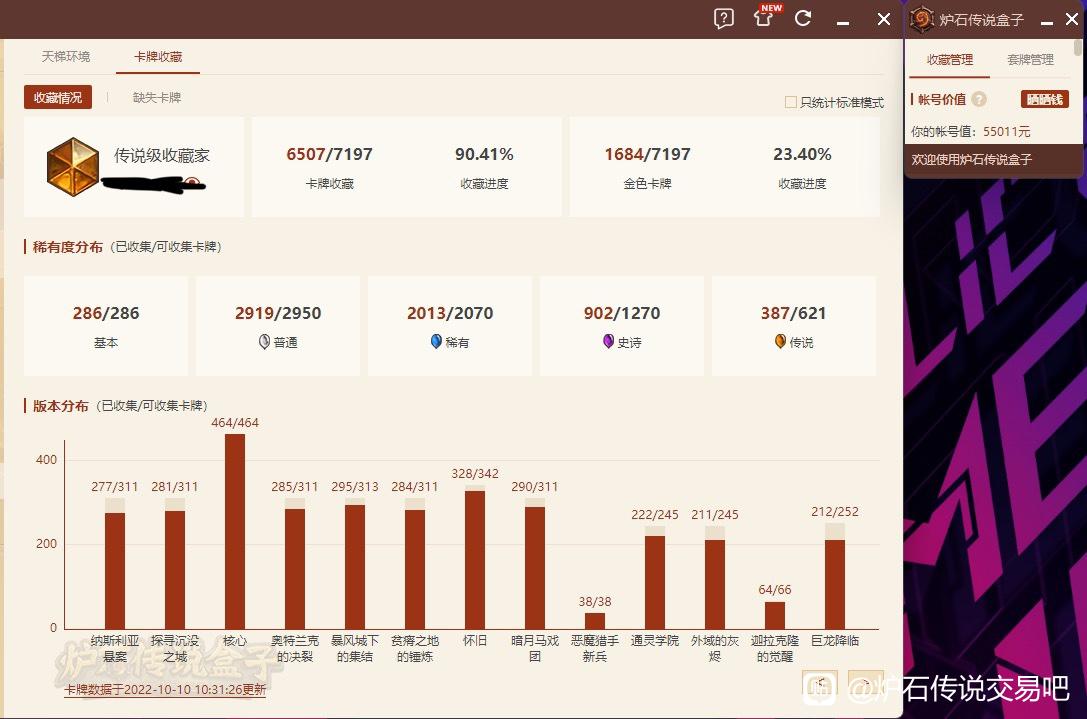
Task: Click the 帐号价值 heading in side panel
Action: 941,99
